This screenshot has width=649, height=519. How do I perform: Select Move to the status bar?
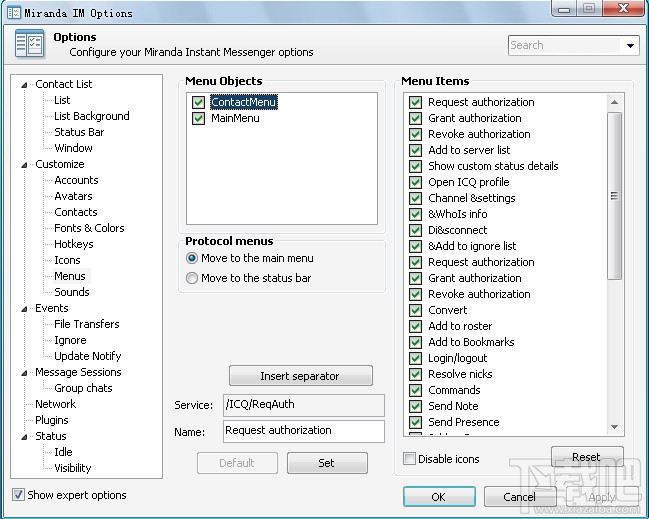click(x=192, y=278)
